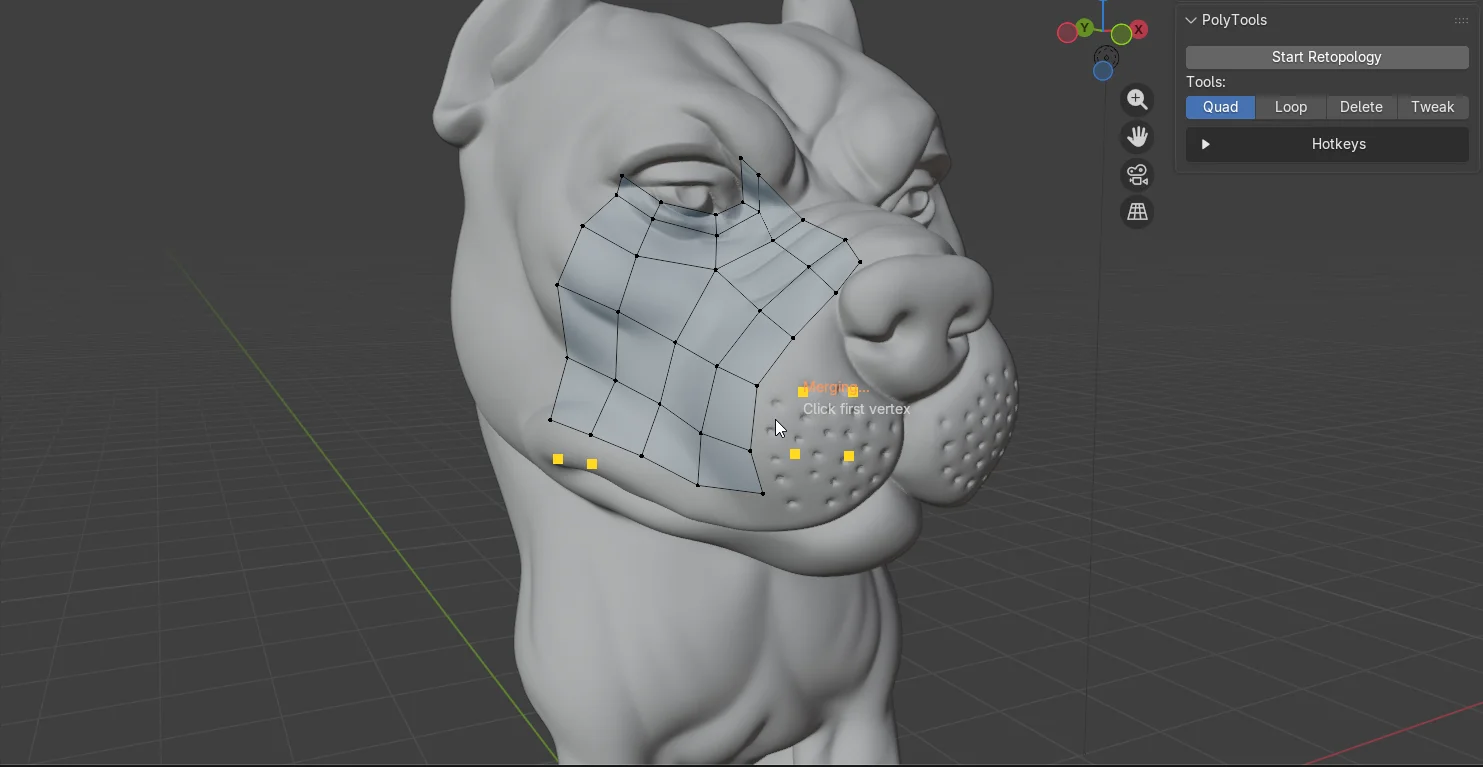The image size is (1483, 767).
Task: Enable the Delete tool
Action: coord(1361,107)
